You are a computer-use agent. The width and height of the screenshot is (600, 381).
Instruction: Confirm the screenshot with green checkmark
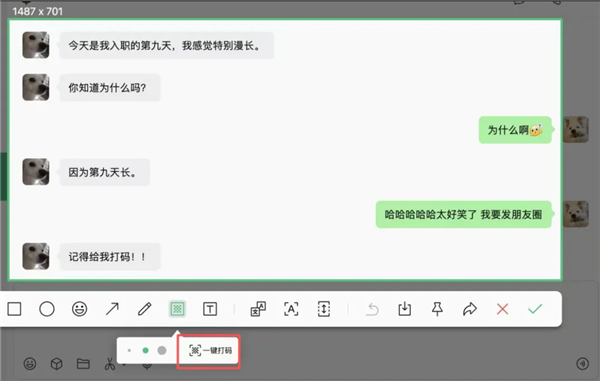click(535, 309)
